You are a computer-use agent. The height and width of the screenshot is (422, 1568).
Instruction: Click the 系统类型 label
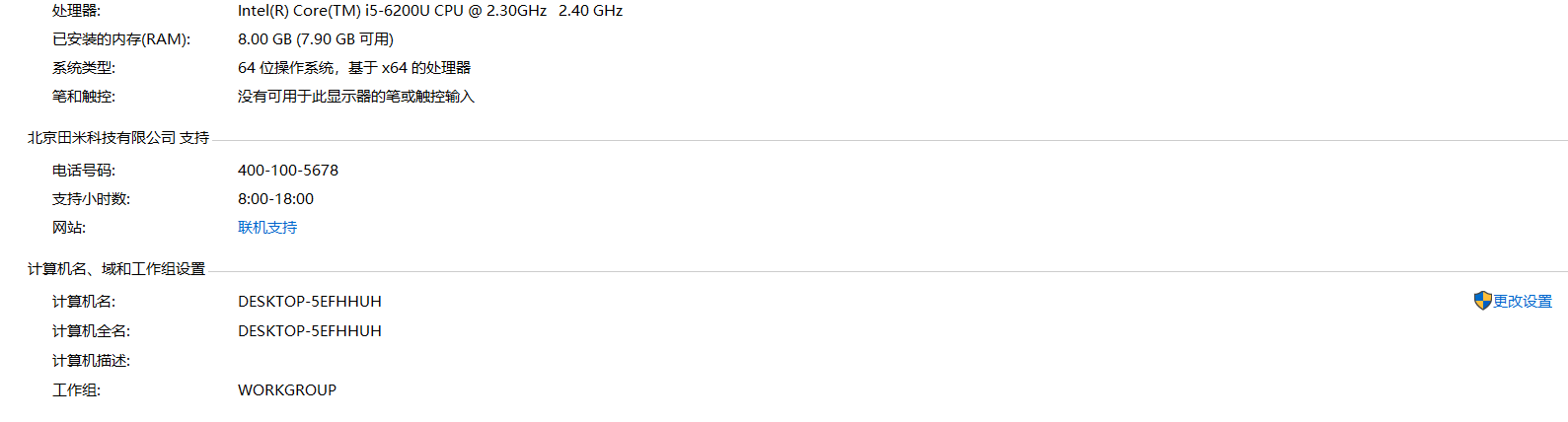click(84, 68)
